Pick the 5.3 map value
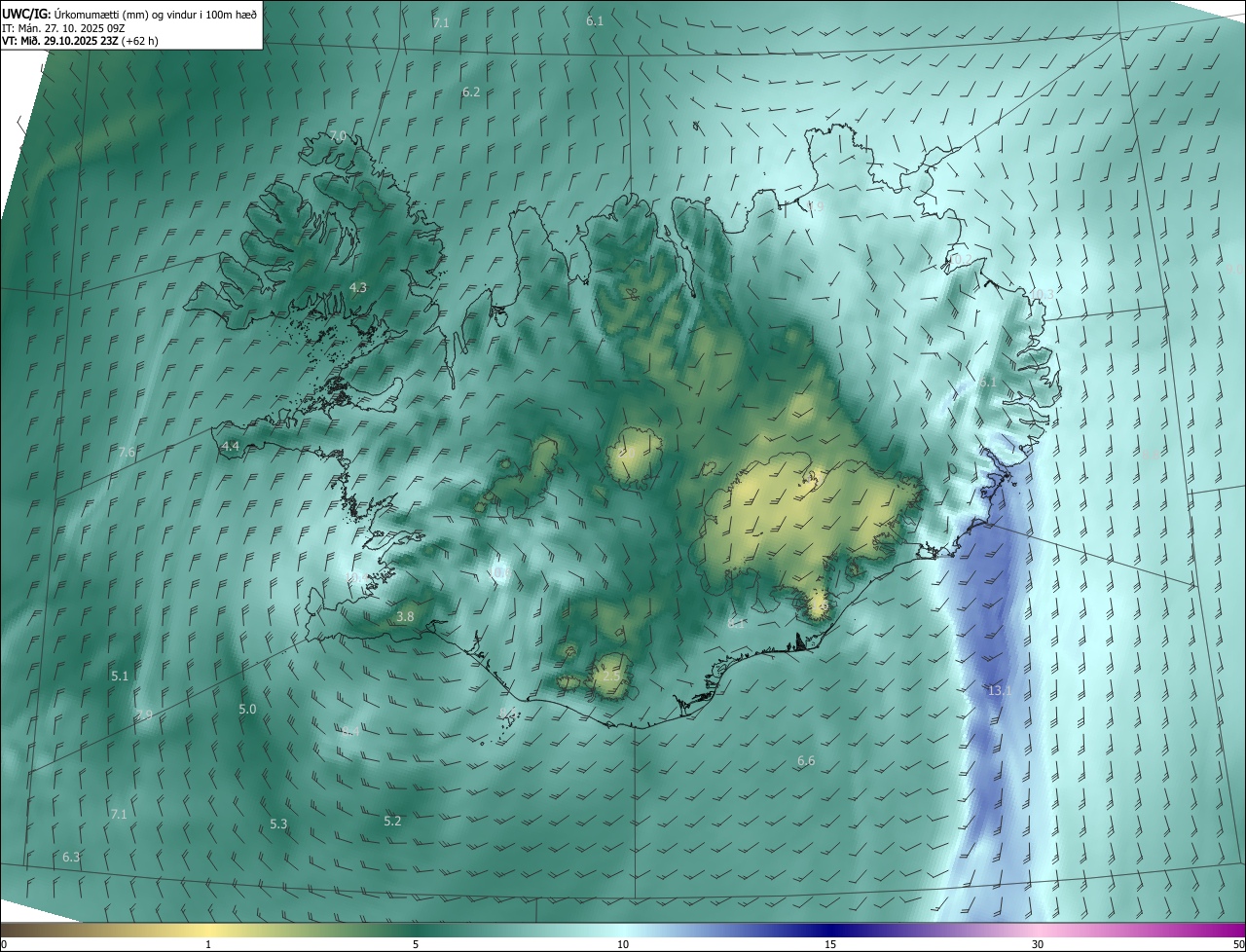This screenshot has height=952, width=1246. click(278, 824)
